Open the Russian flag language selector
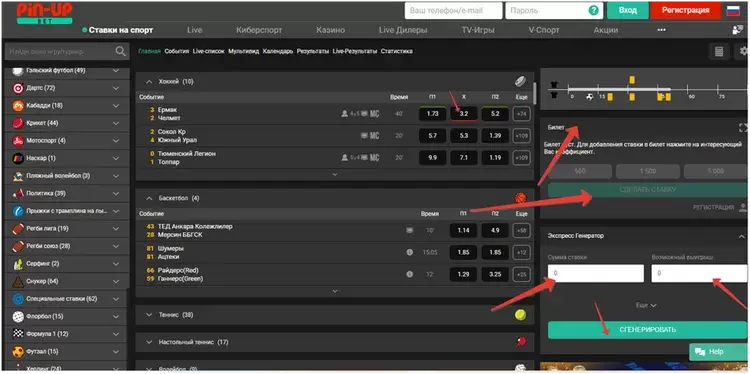This screenshot has width=750, height=374. click(x=733, y=10)
